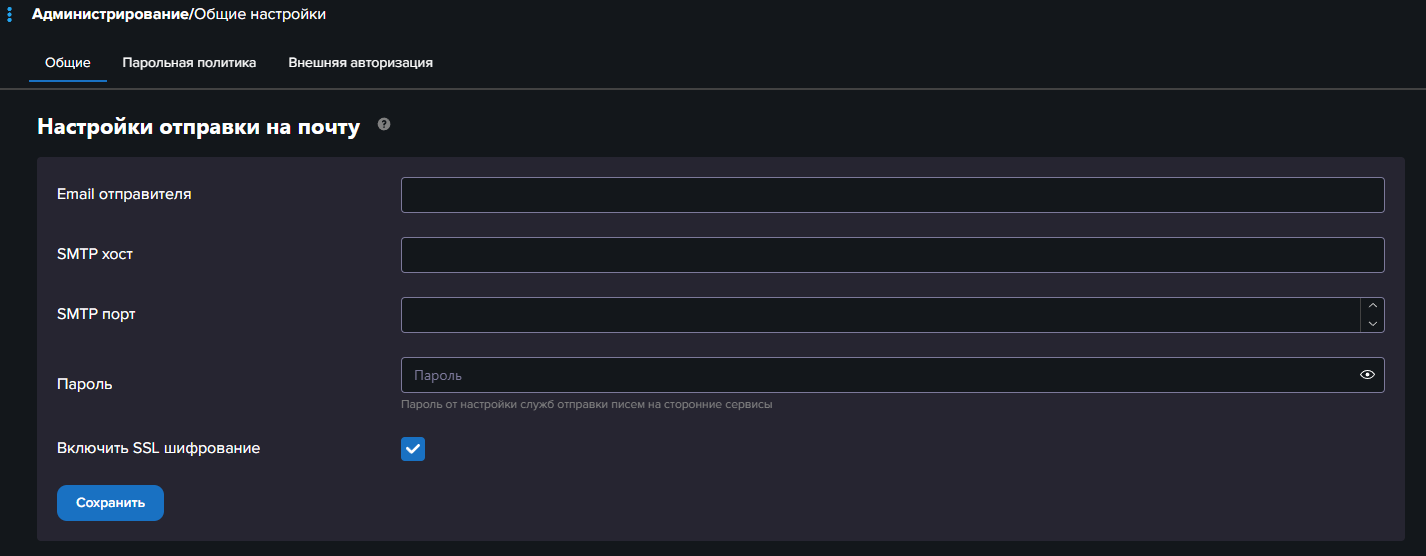The image size is (1426, 556).
Task: Select the Общие tab
Action: [x=68, y=62]
